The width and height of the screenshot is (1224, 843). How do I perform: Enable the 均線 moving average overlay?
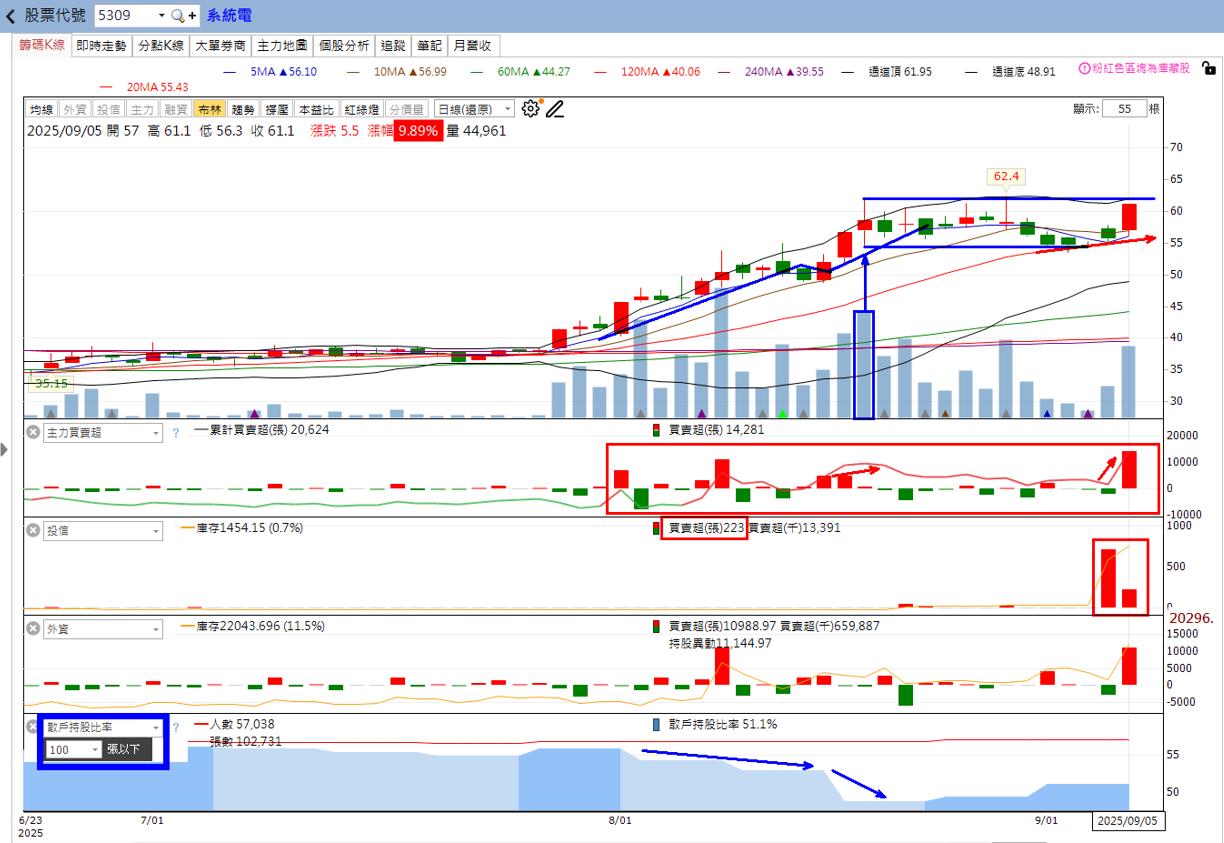41,108
